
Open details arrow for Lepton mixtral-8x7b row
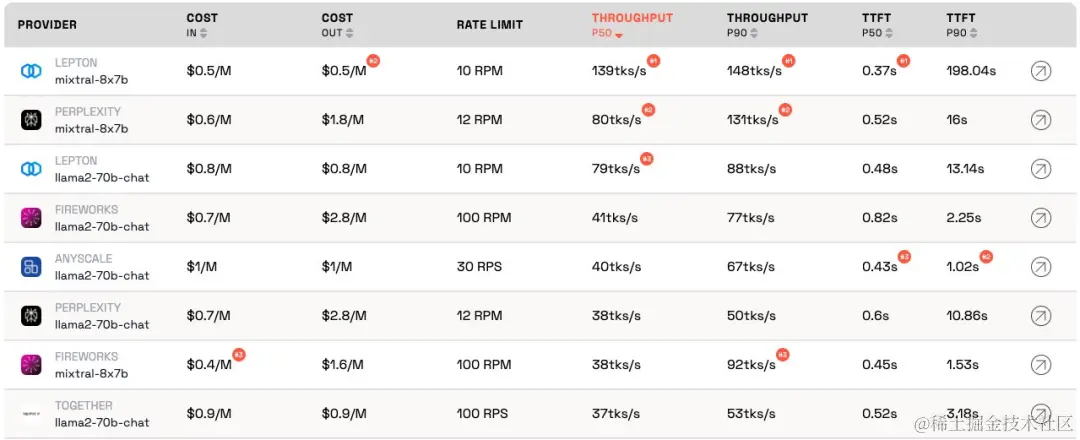(1041, 71)
